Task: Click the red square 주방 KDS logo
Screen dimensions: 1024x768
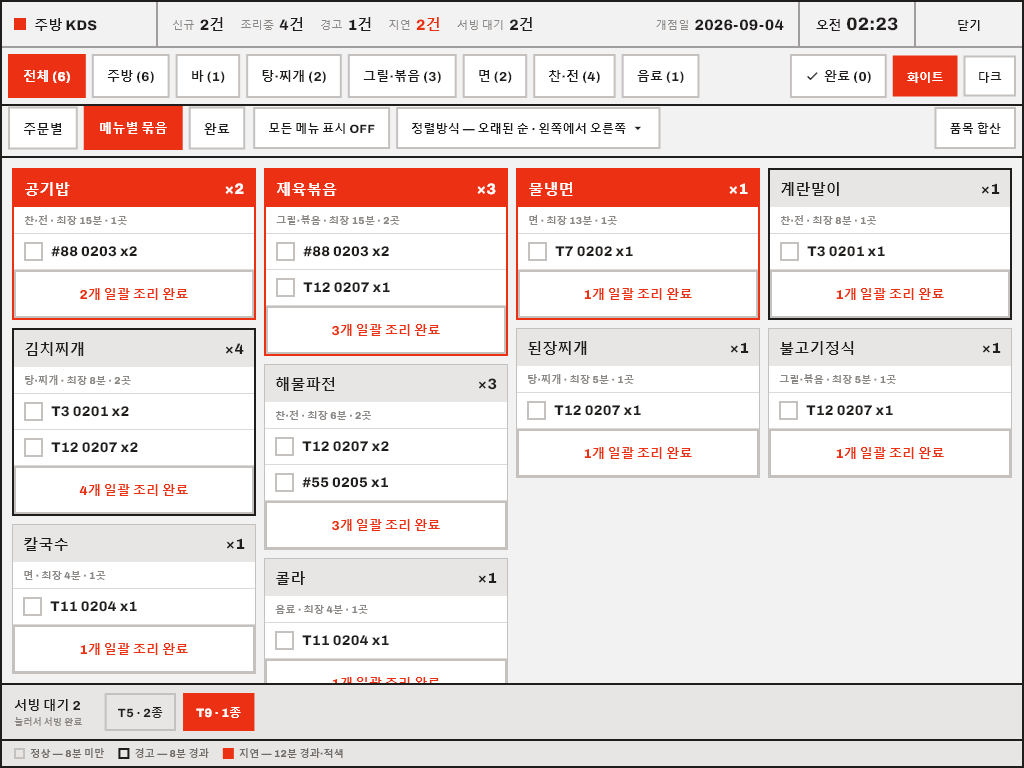Action: click(20, 24)
